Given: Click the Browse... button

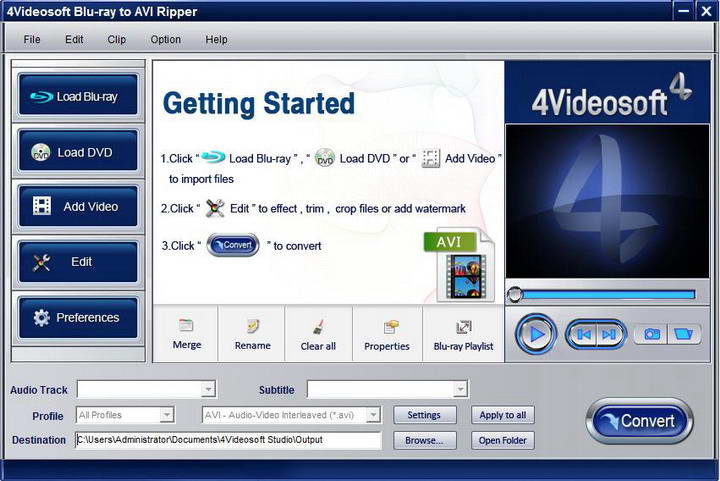Looking at the screenshot, I should 424,440.
